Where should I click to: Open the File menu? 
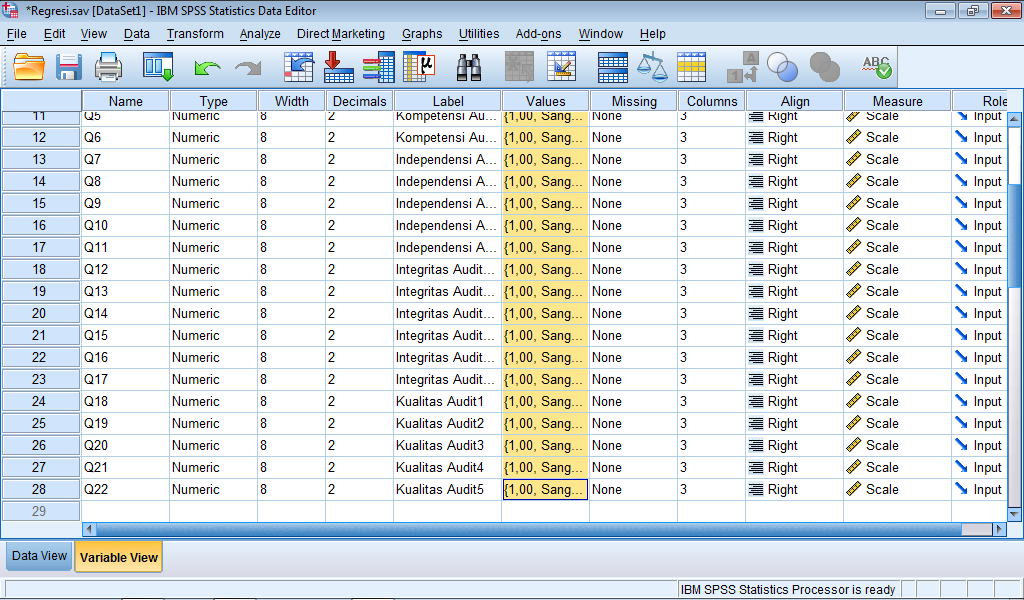(16, 34)
